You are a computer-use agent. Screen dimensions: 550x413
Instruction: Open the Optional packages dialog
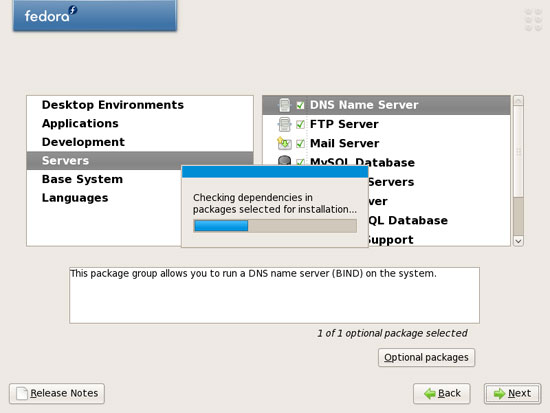coord(427,358)
